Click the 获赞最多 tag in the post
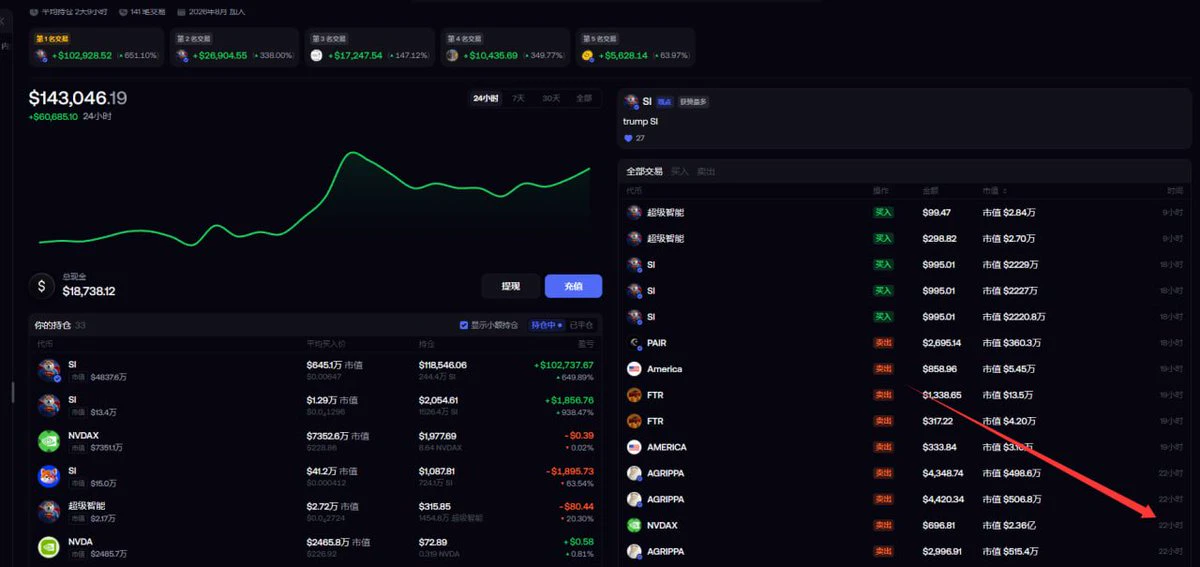This screenshot has height=567, width=1200. pyautogui.click(x=694, y=102)
